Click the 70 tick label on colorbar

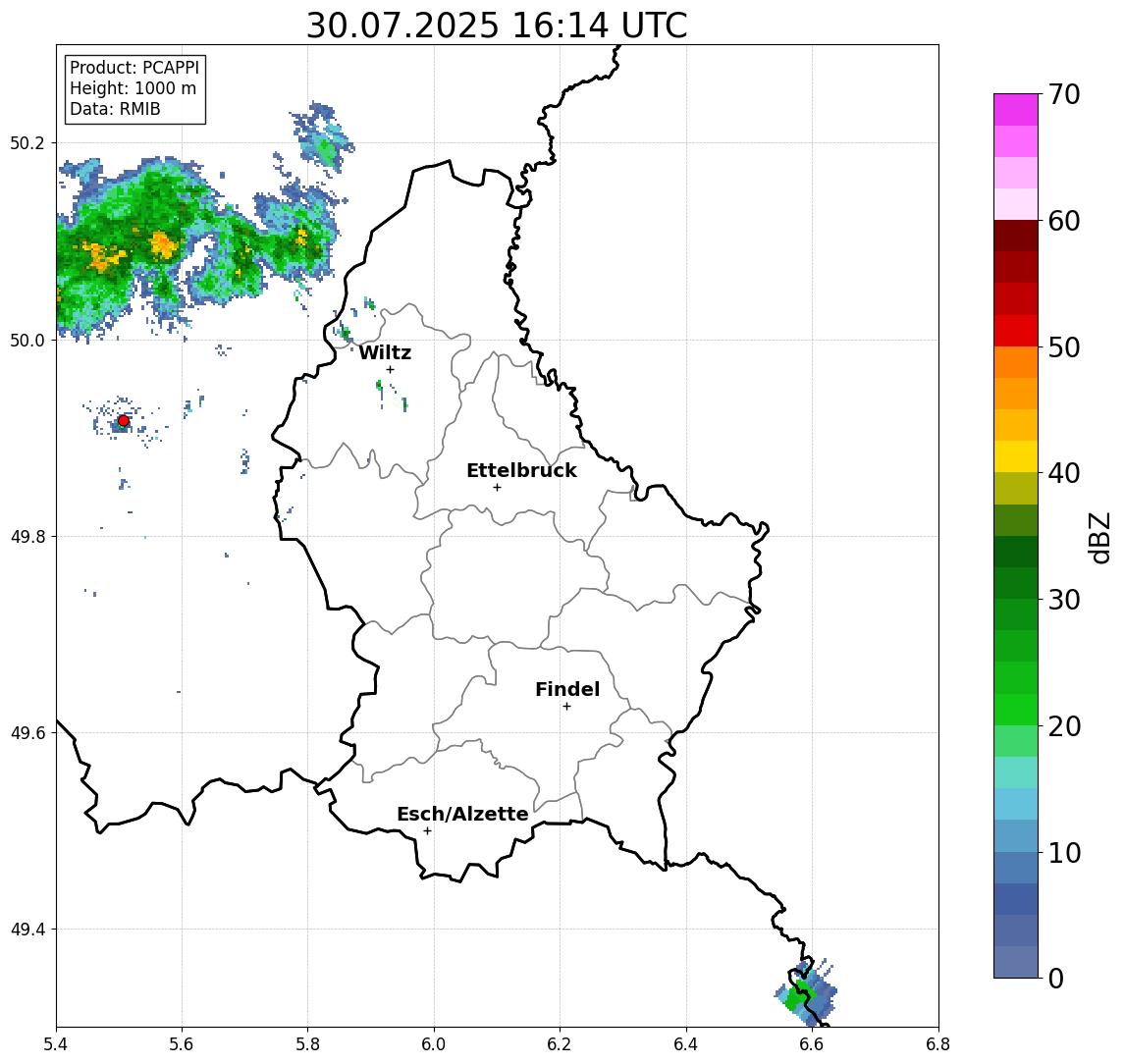[1063, 94]
